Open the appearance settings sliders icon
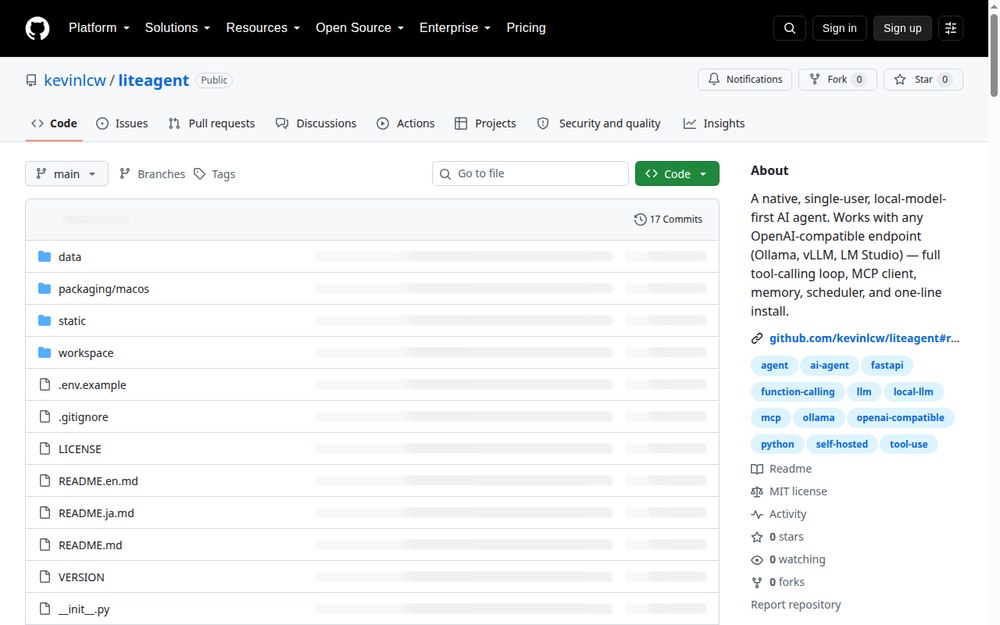The image size is (1000, 625). tap(950, 28)
